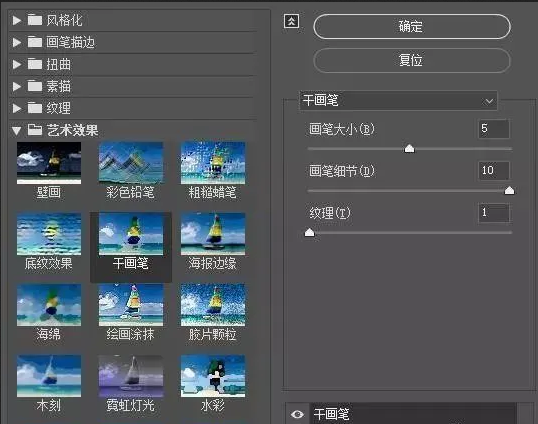Click the folder icon next to 纹理
The image size is (538, 424).
(x=35, y=108)
